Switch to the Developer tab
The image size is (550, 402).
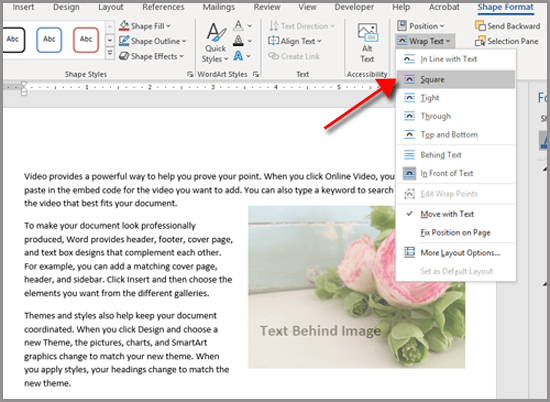click(x=354, y=7)
